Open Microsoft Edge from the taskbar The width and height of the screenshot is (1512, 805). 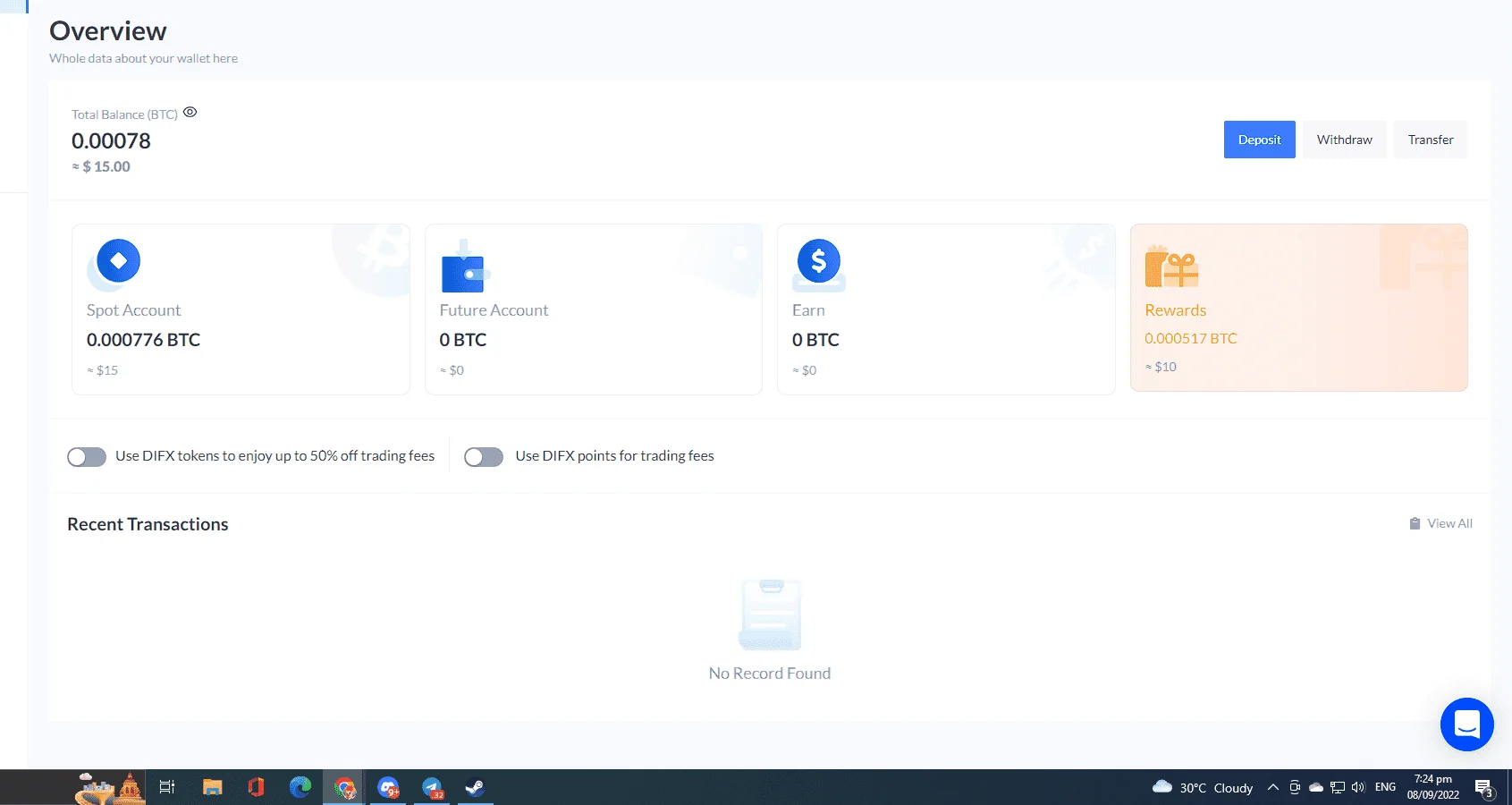point(300,787)
